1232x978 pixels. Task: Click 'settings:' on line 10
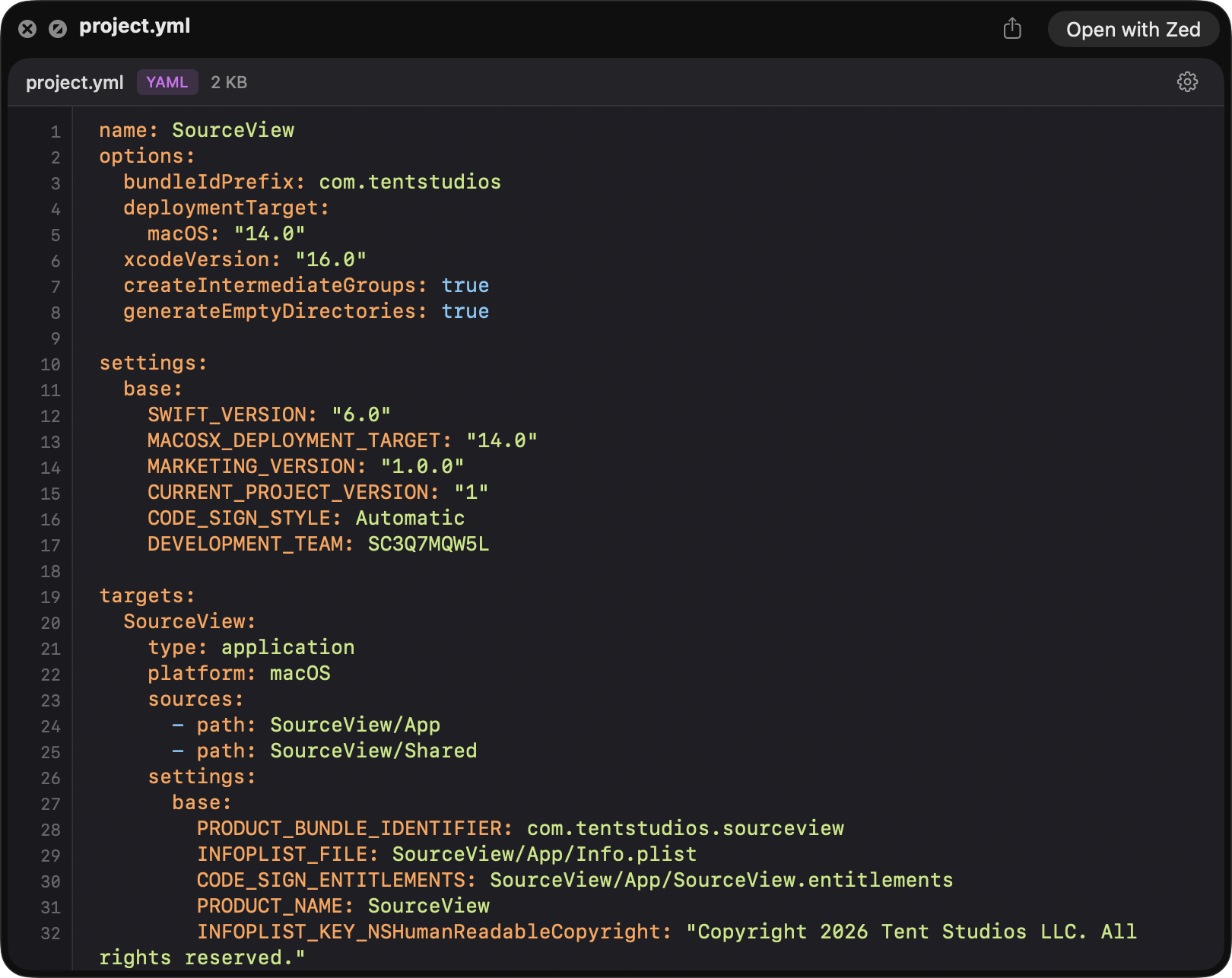click(x=153, y=363)
